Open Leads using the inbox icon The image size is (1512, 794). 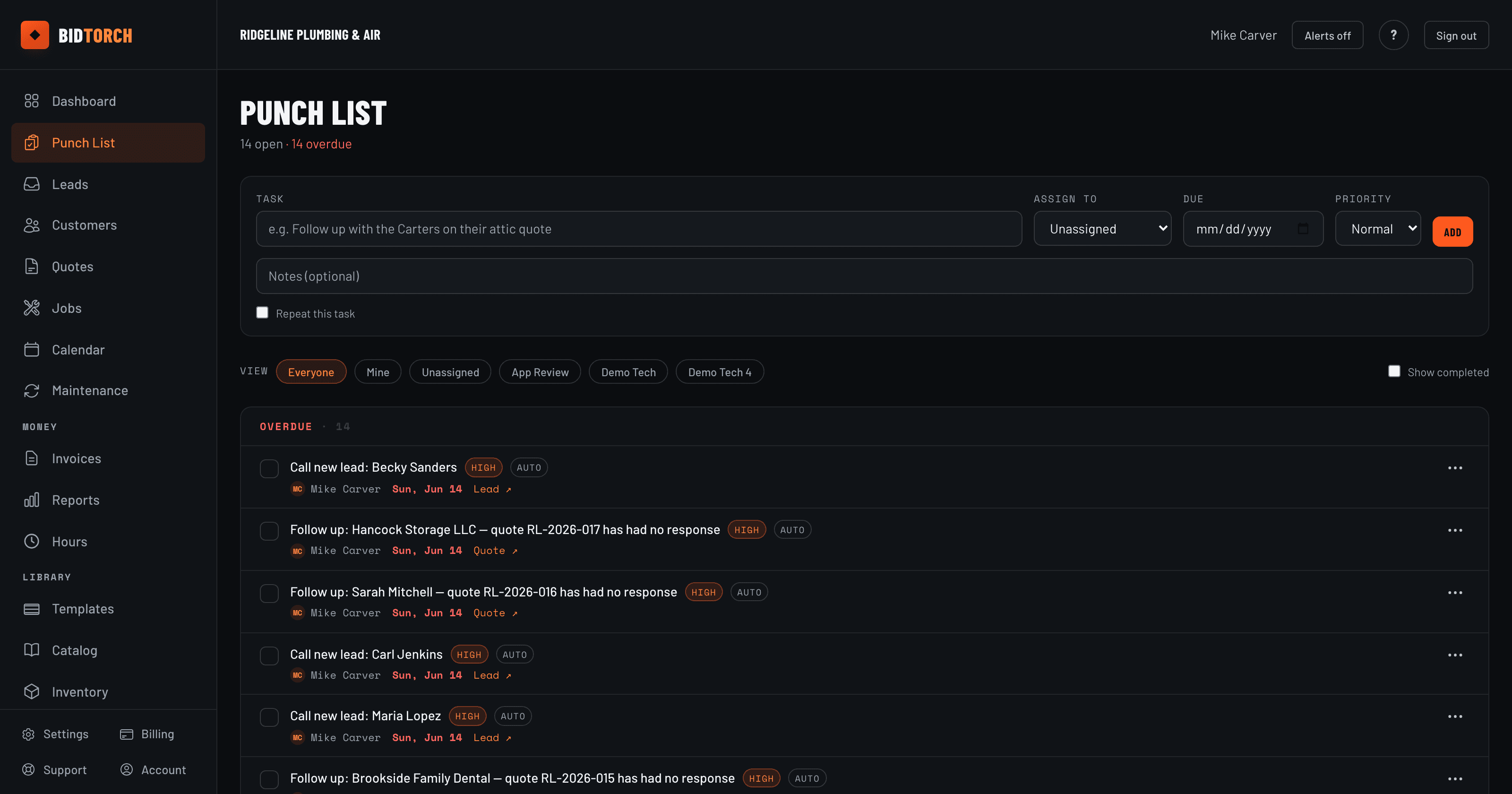[32, 184]
